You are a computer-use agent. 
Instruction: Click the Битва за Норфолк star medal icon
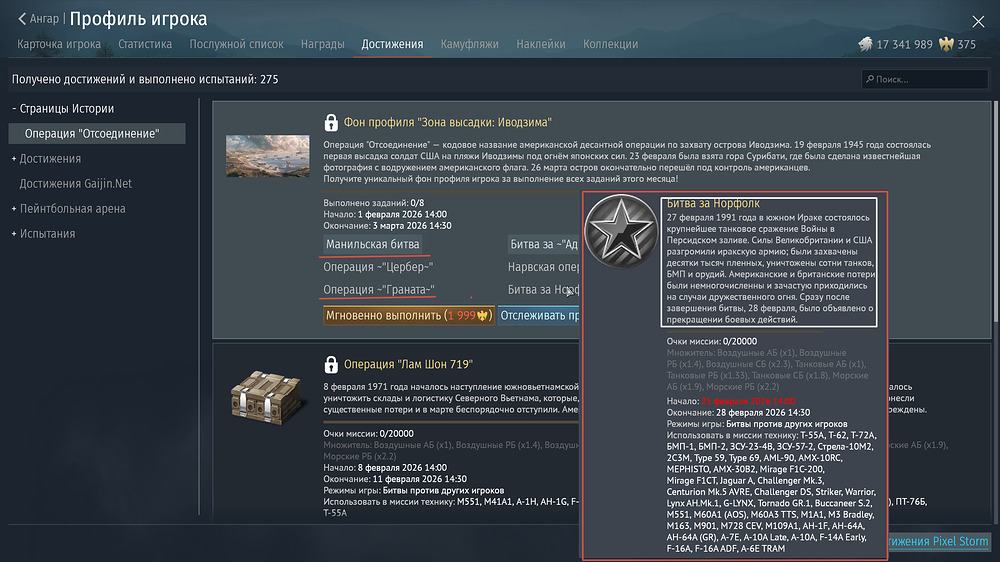(x=621, y=231)
